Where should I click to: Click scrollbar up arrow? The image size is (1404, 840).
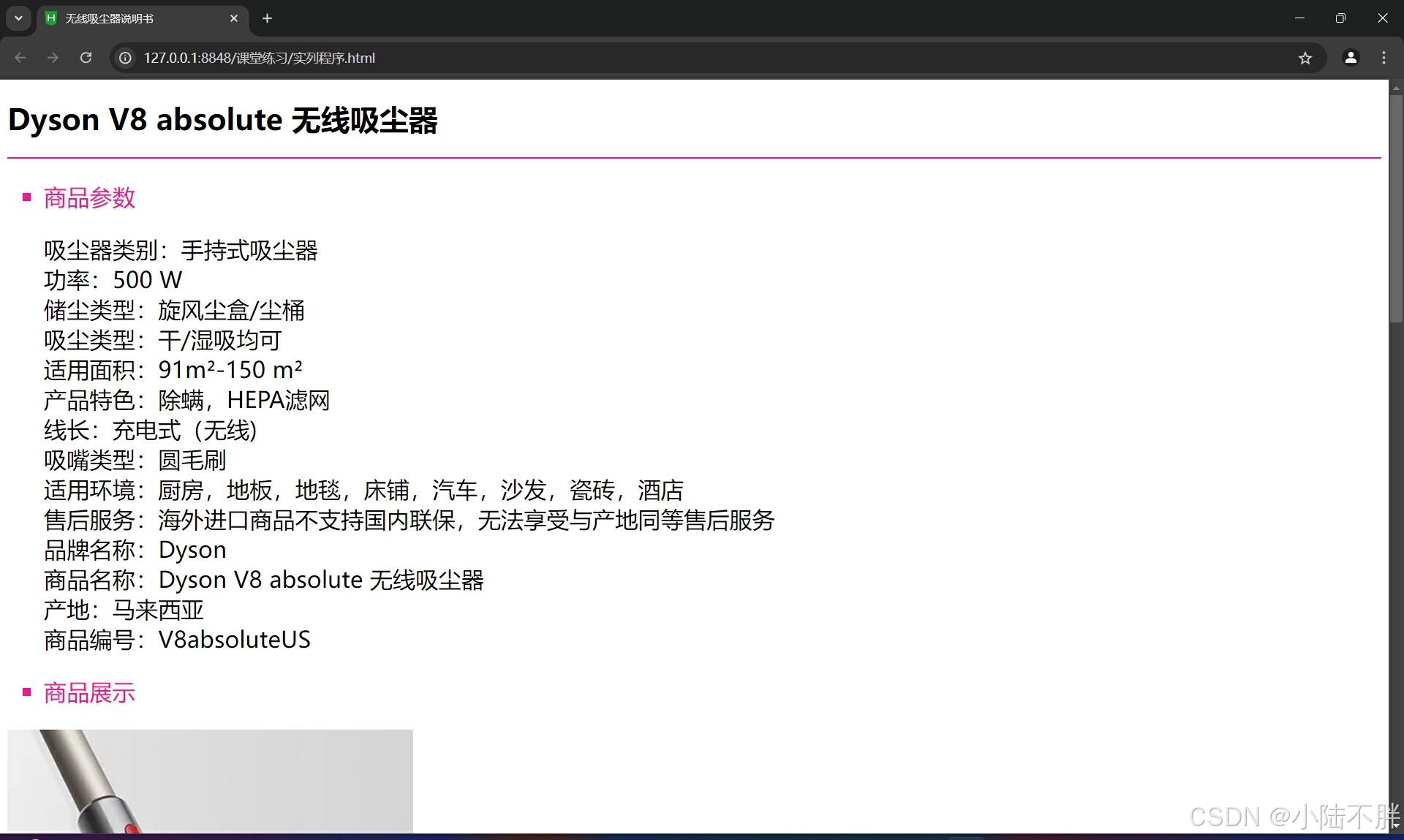coord(1396,88)
